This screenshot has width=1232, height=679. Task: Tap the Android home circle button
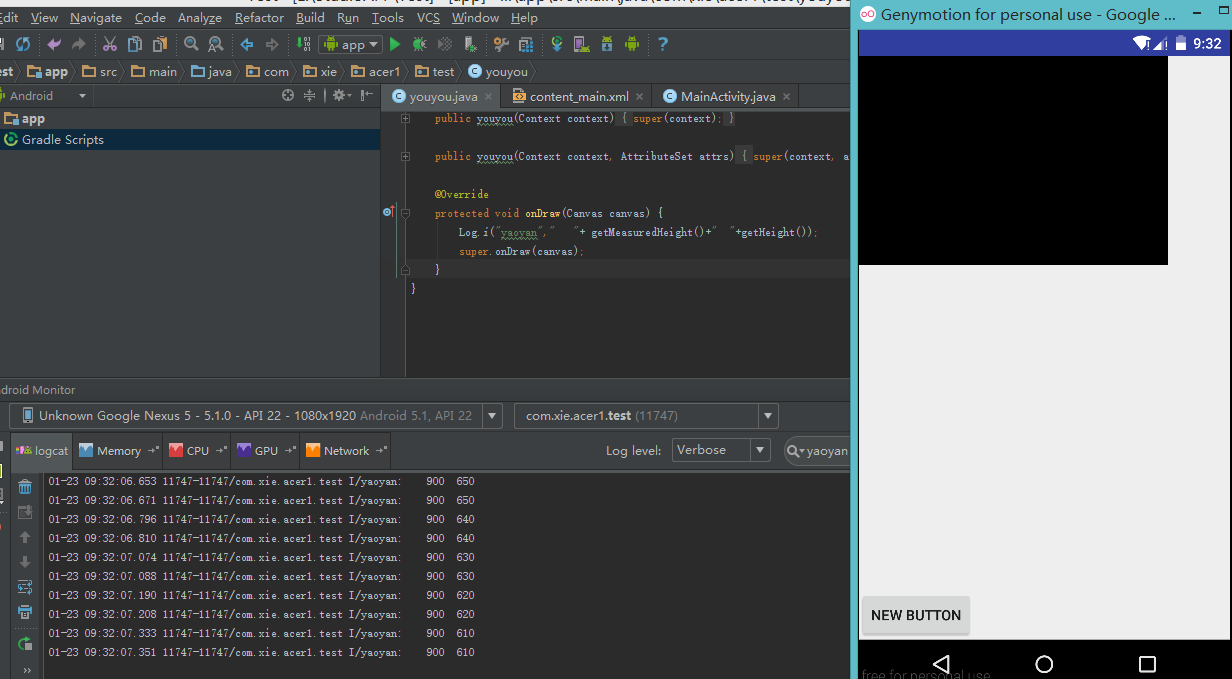tap(1044, 664)
